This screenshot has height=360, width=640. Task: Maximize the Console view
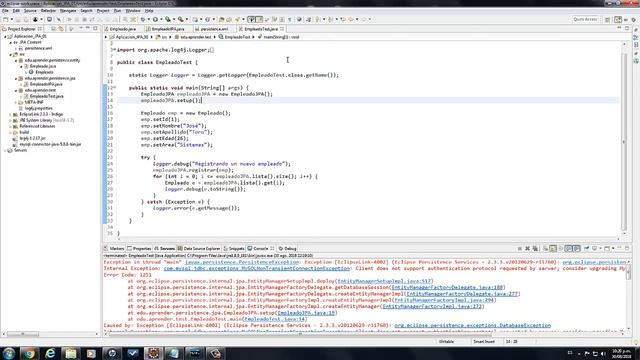tap(627, 248)
